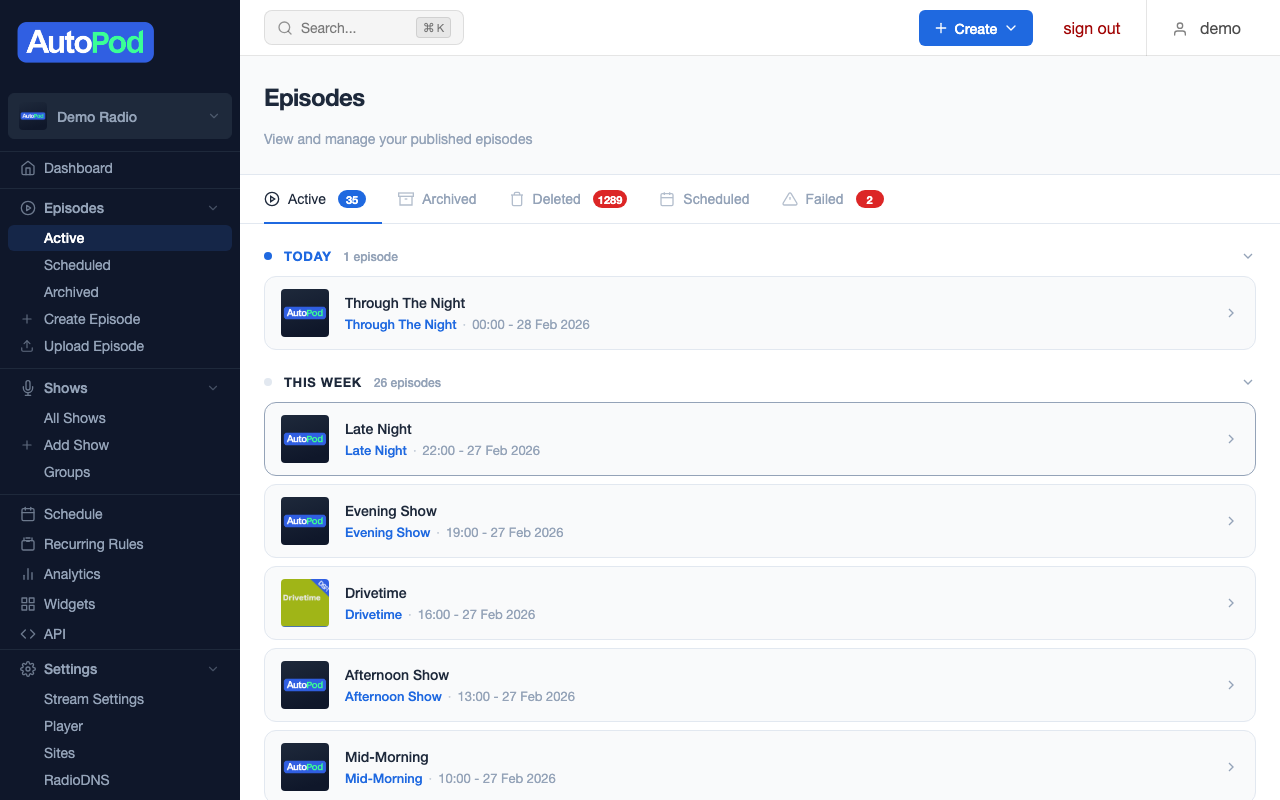This screenshot has width=1280, height=800.
Task: Collapse the Episodes sidebar section
Action: tap(213, 207)
